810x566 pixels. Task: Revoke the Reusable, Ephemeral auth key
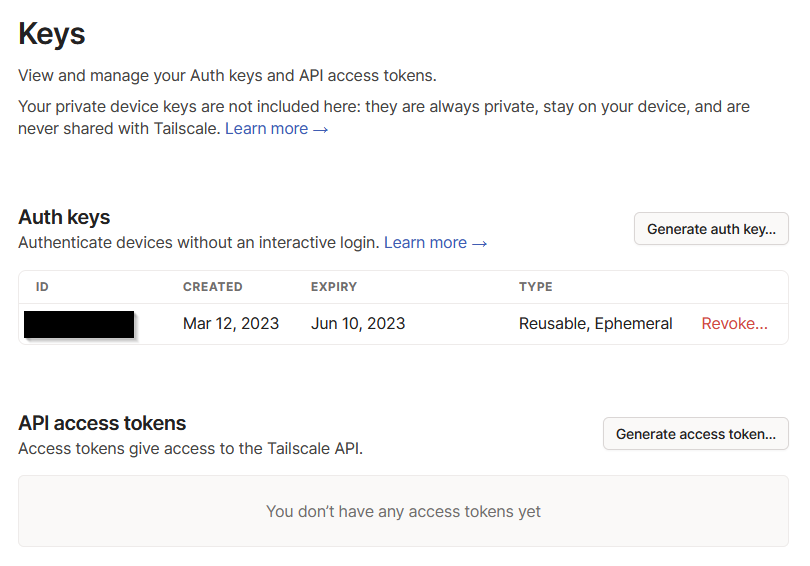(x=734, y=324)
